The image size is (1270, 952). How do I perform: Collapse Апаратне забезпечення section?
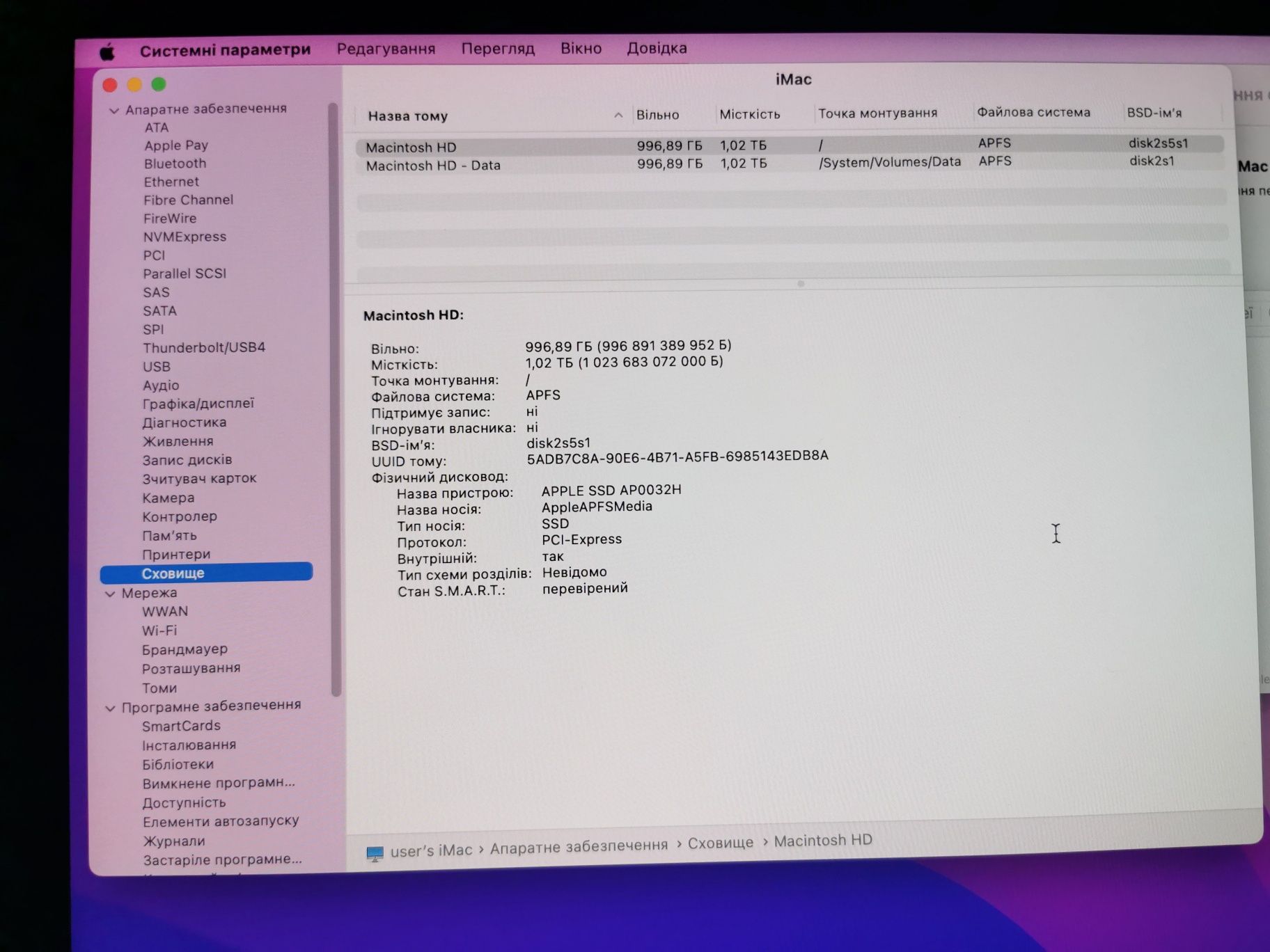point(114,110)
